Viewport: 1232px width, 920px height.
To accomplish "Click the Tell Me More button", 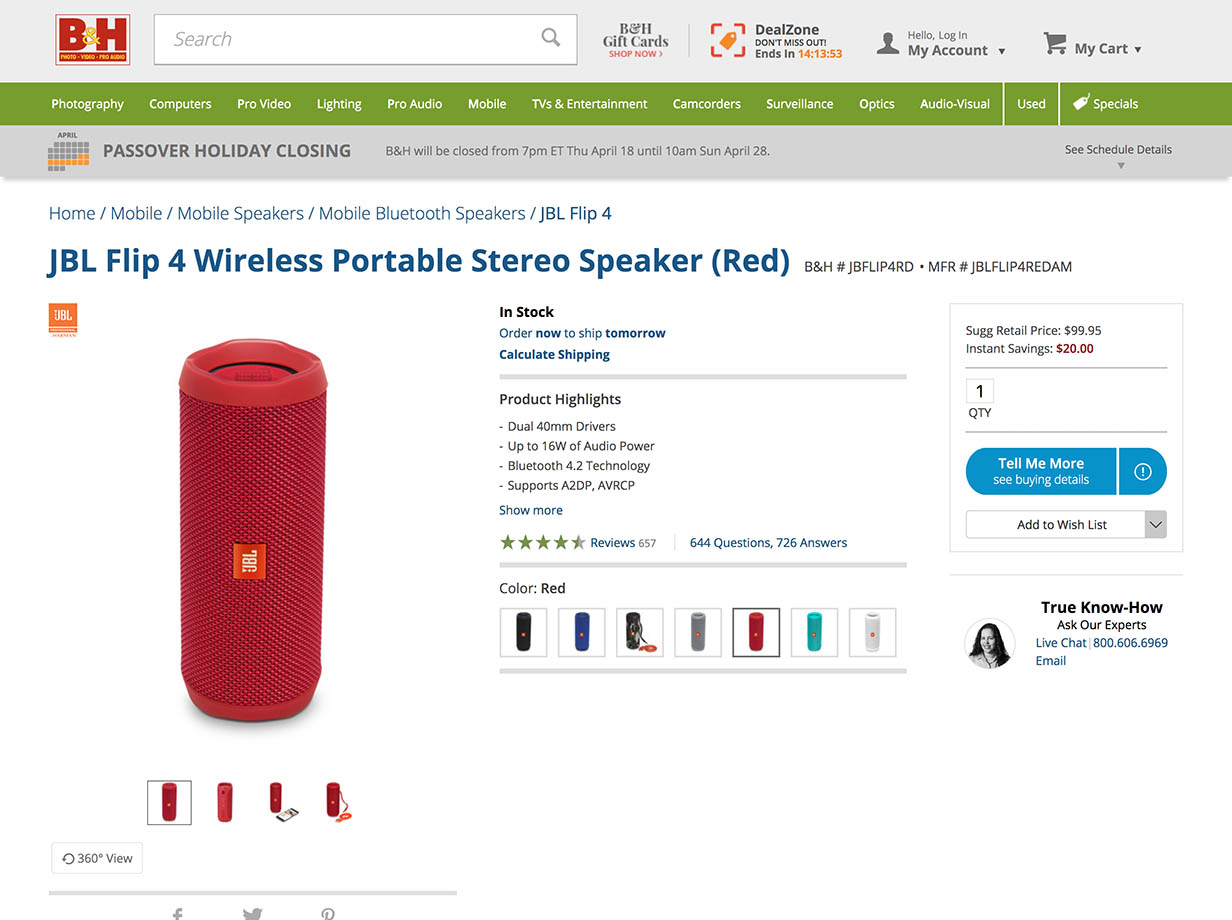I will click(x=1040, y=471).
